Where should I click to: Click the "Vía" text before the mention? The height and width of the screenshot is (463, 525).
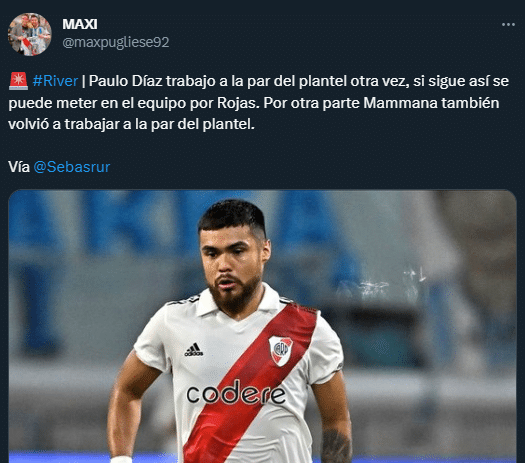click(19, 167)
